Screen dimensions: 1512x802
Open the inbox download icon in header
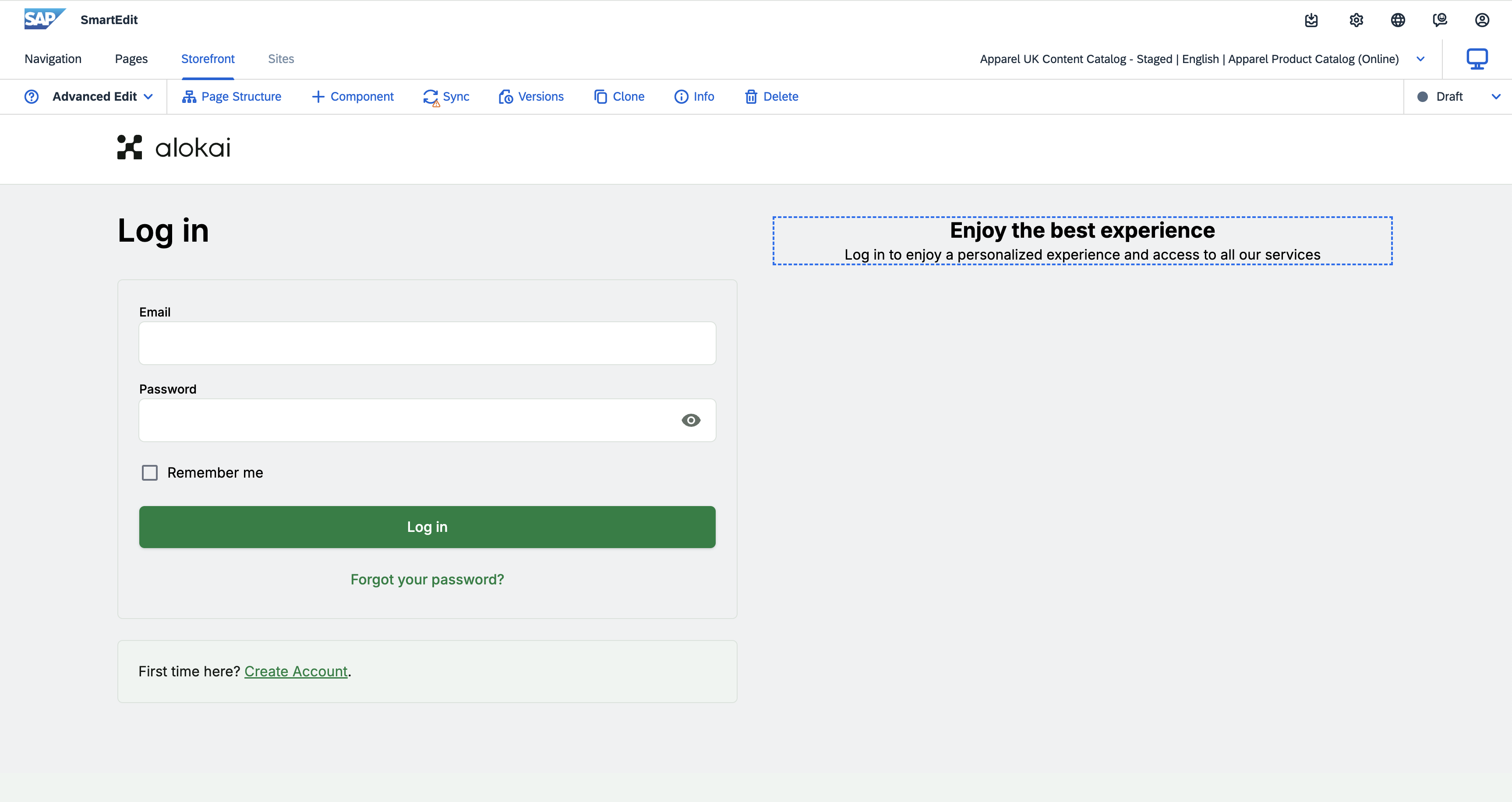click(1311, 21)
